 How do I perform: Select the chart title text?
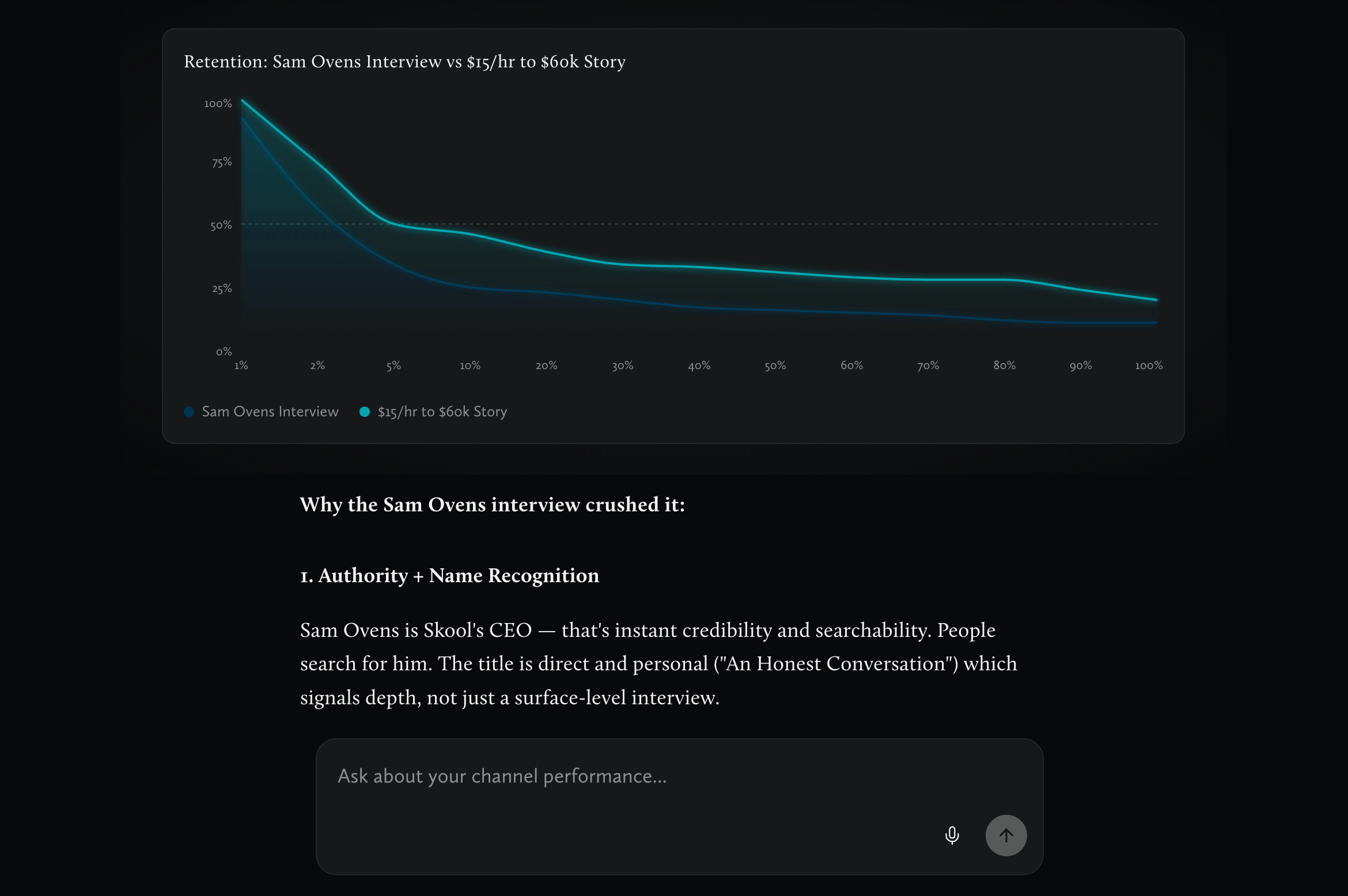404,62
